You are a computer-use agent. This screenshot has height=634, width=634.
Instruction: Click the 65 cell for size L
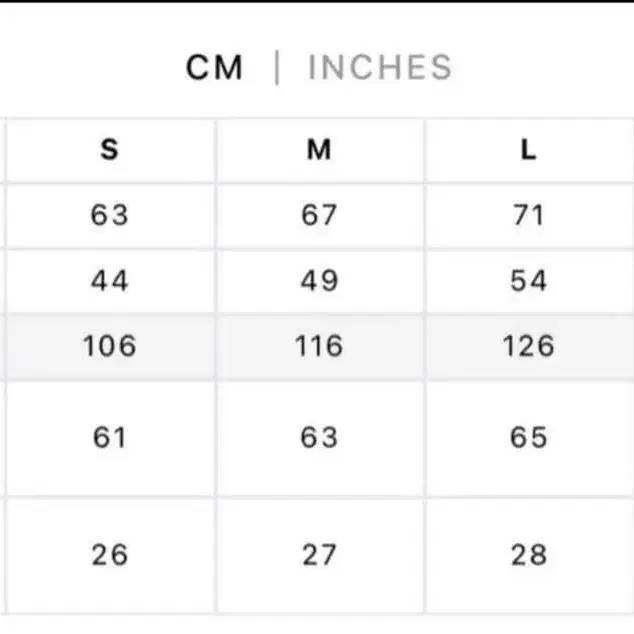pyautogui.click(x=528, y=438)
